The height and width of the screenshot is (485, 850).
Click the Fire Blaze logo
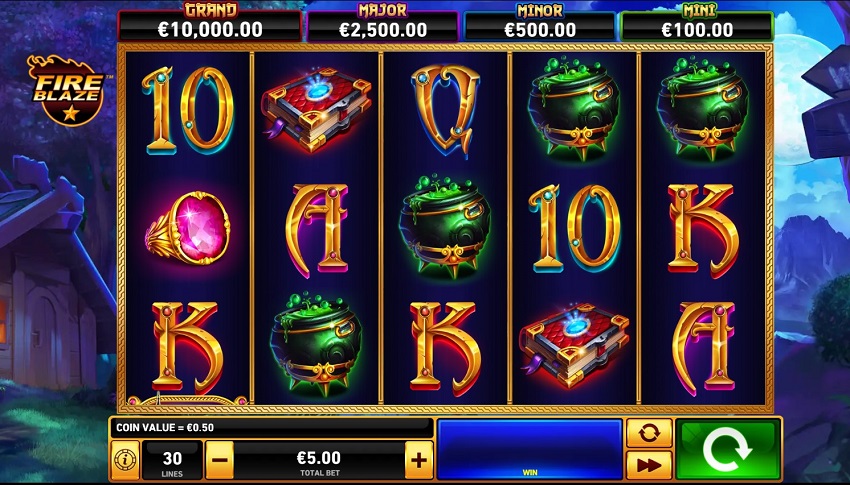[68, 89]
